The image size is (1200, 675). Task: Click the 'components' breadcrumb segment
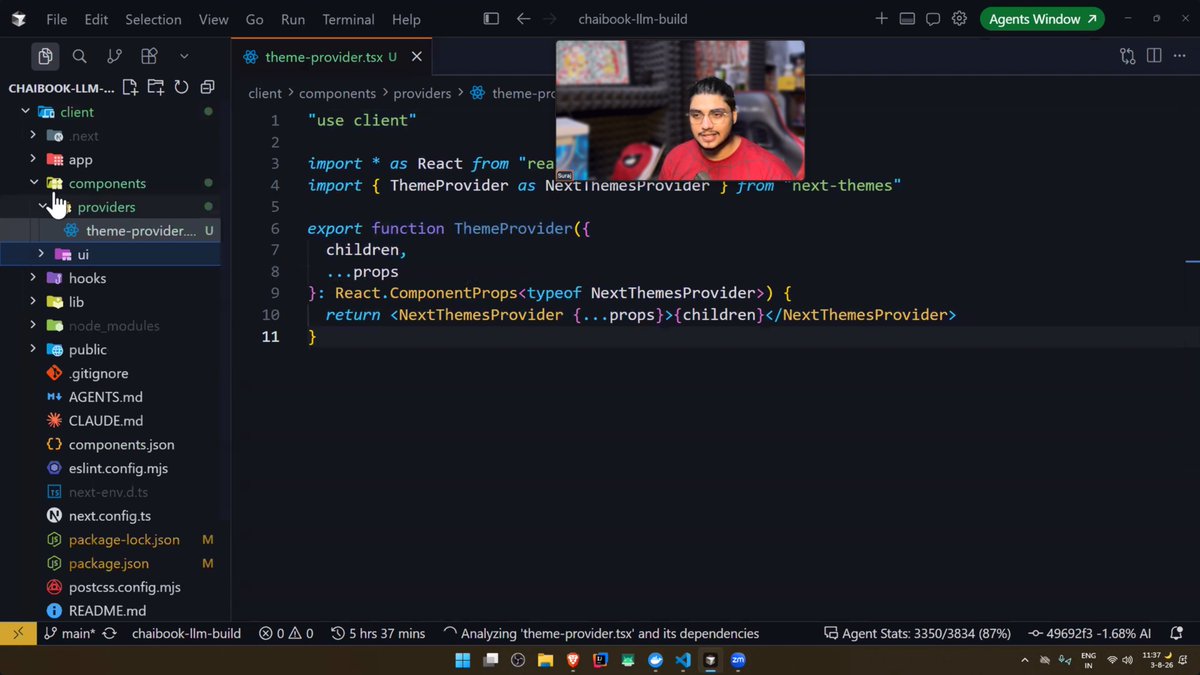pyautogui.click(x=337, y=93)
